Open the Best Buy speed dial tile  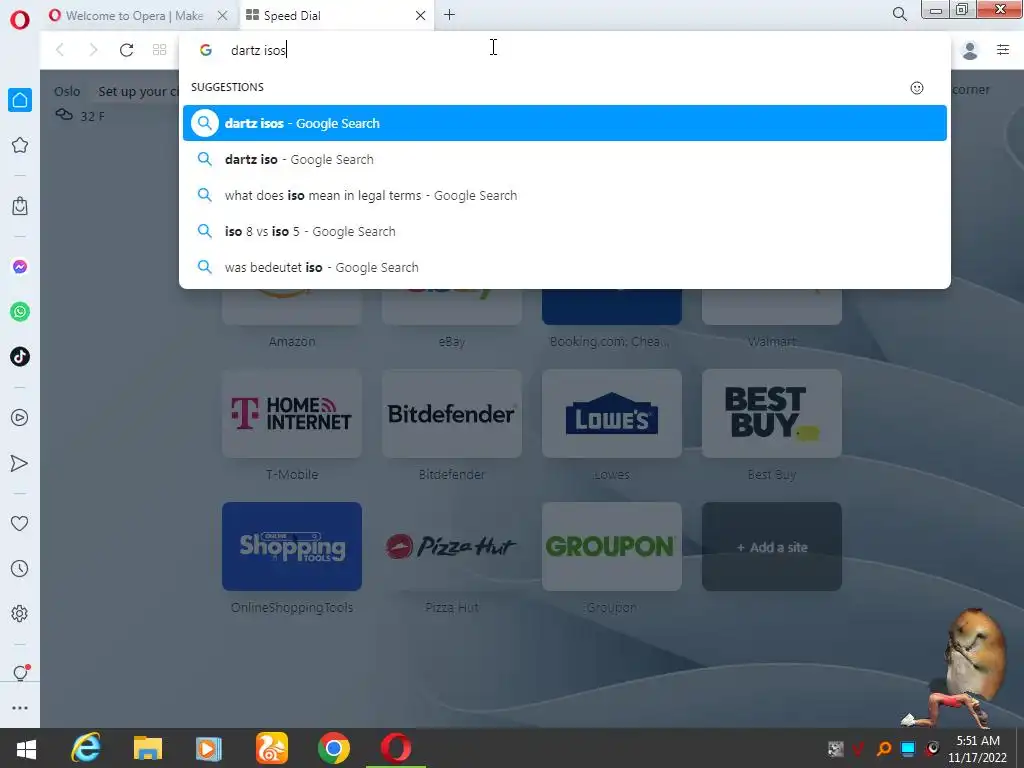pyautogui.click(x=772, y=413)
